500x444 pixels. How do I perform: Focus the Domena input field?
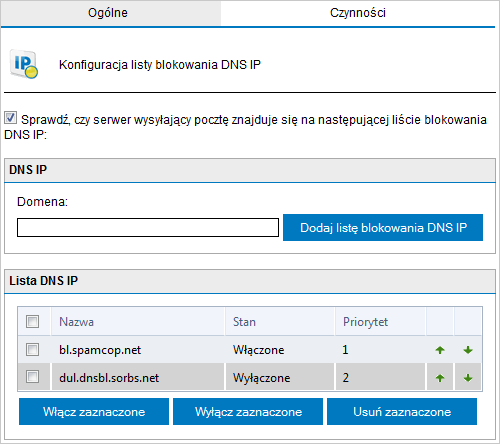click(x=148, y=228)
